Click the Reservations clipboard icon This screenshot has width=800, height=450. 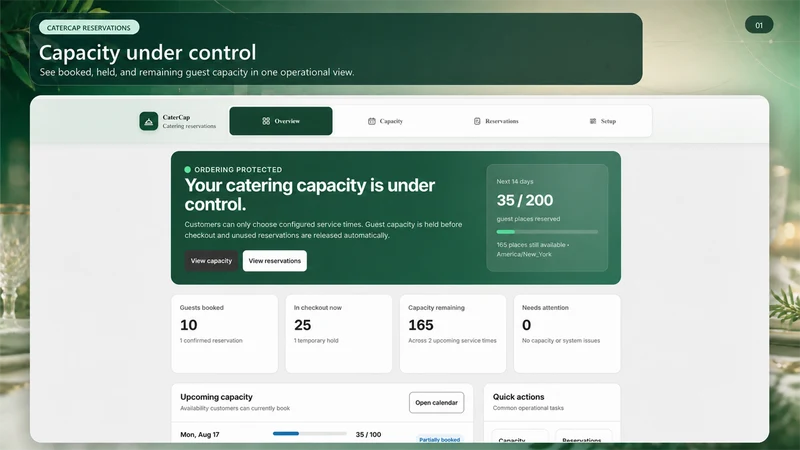coord(477,121)
